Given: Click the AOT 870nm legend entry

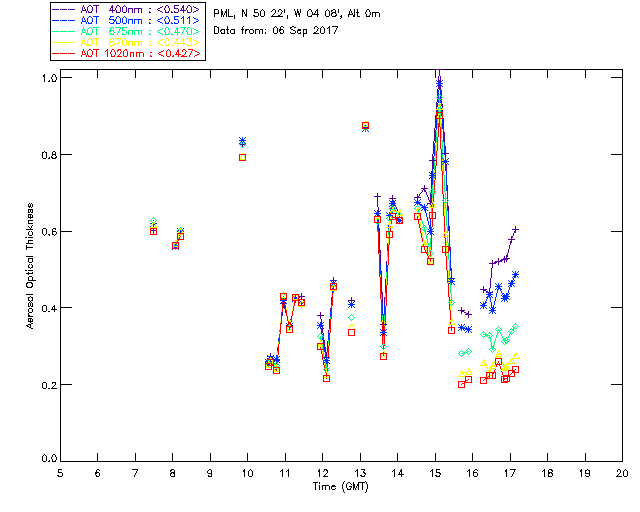Looking at the screenshot, I should (127, 42).
